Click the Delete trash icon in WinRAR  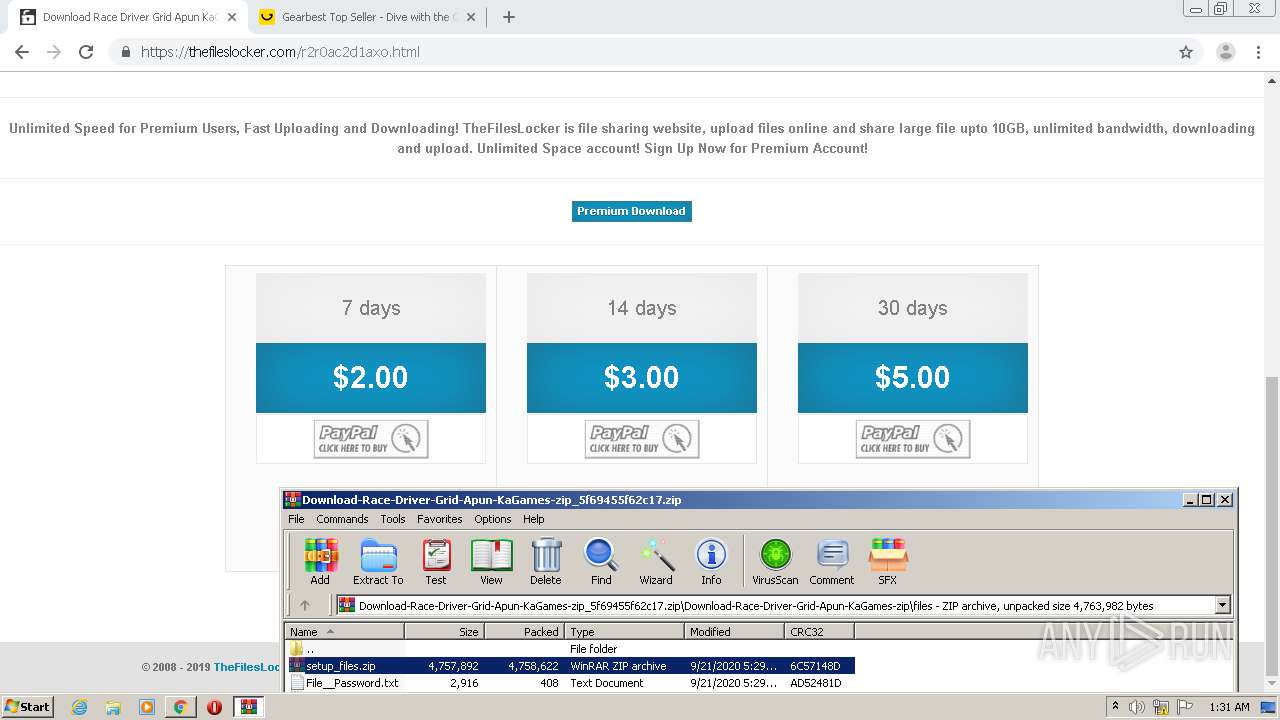(x=545, y=561)
